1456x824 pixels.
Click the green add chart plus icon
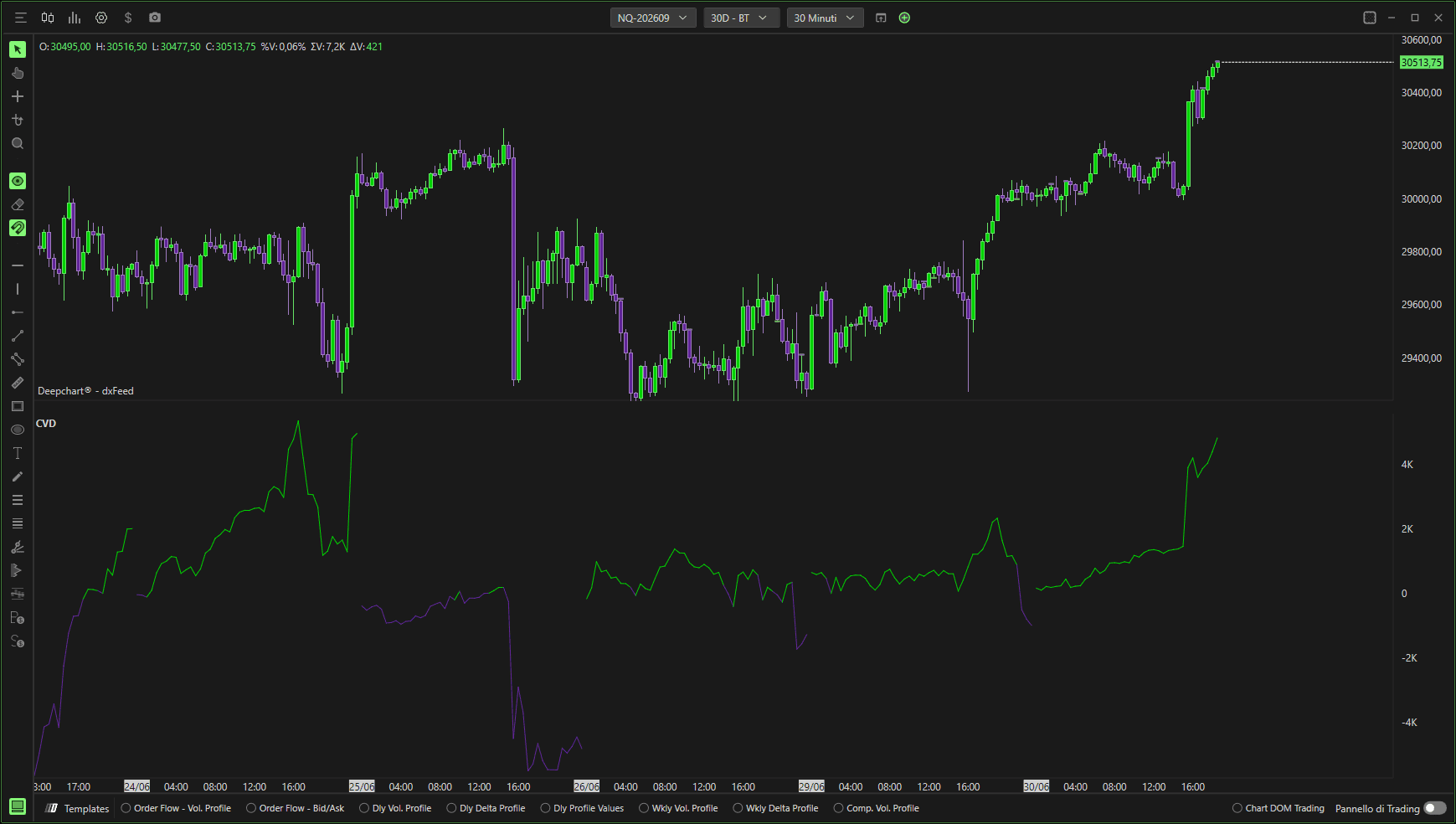pyautogui.click(x=904, y=18)
